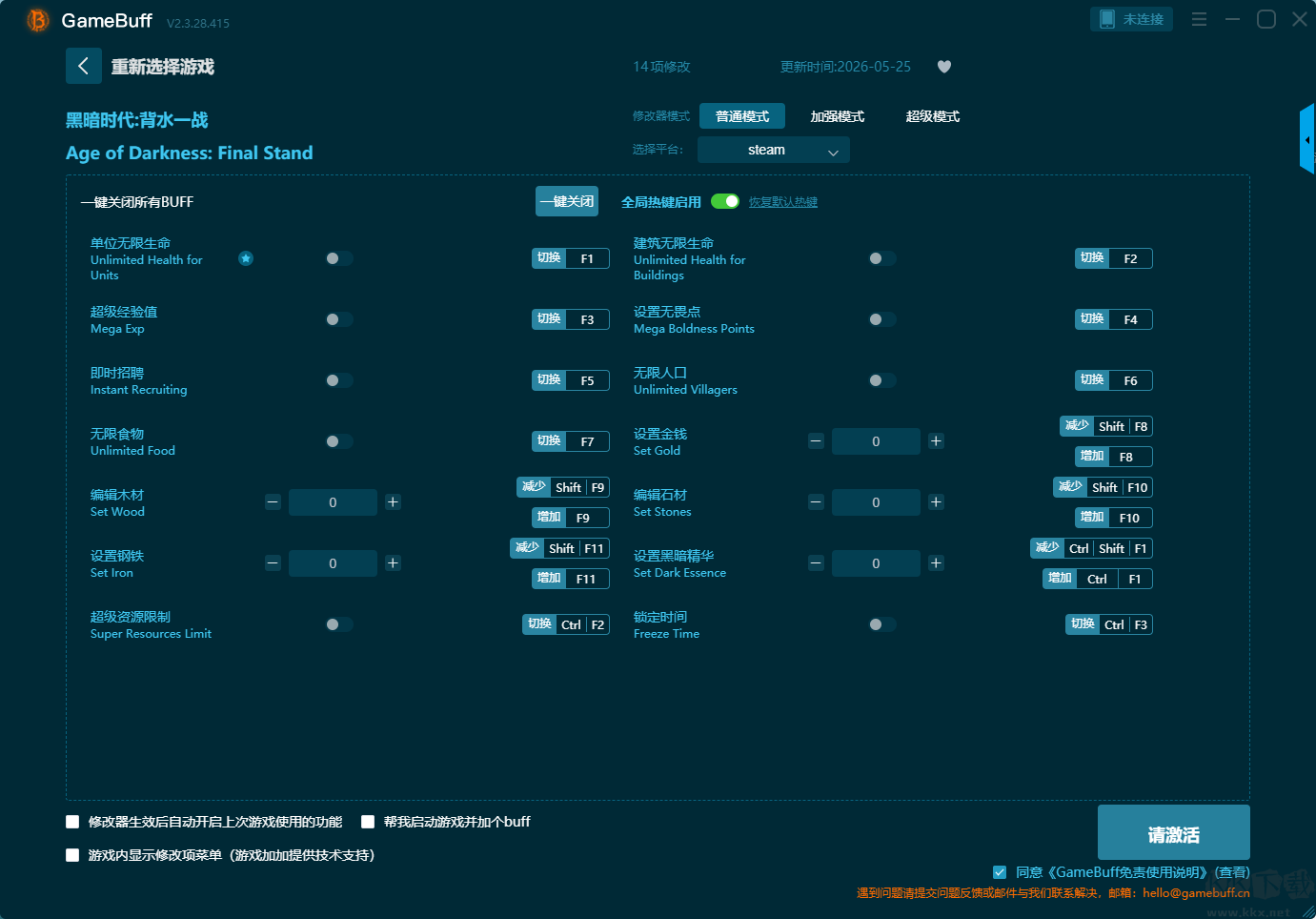Open the disclaimer 查看 link
Viewport: 1316px width, 919px height.
tap(1232, 872)
